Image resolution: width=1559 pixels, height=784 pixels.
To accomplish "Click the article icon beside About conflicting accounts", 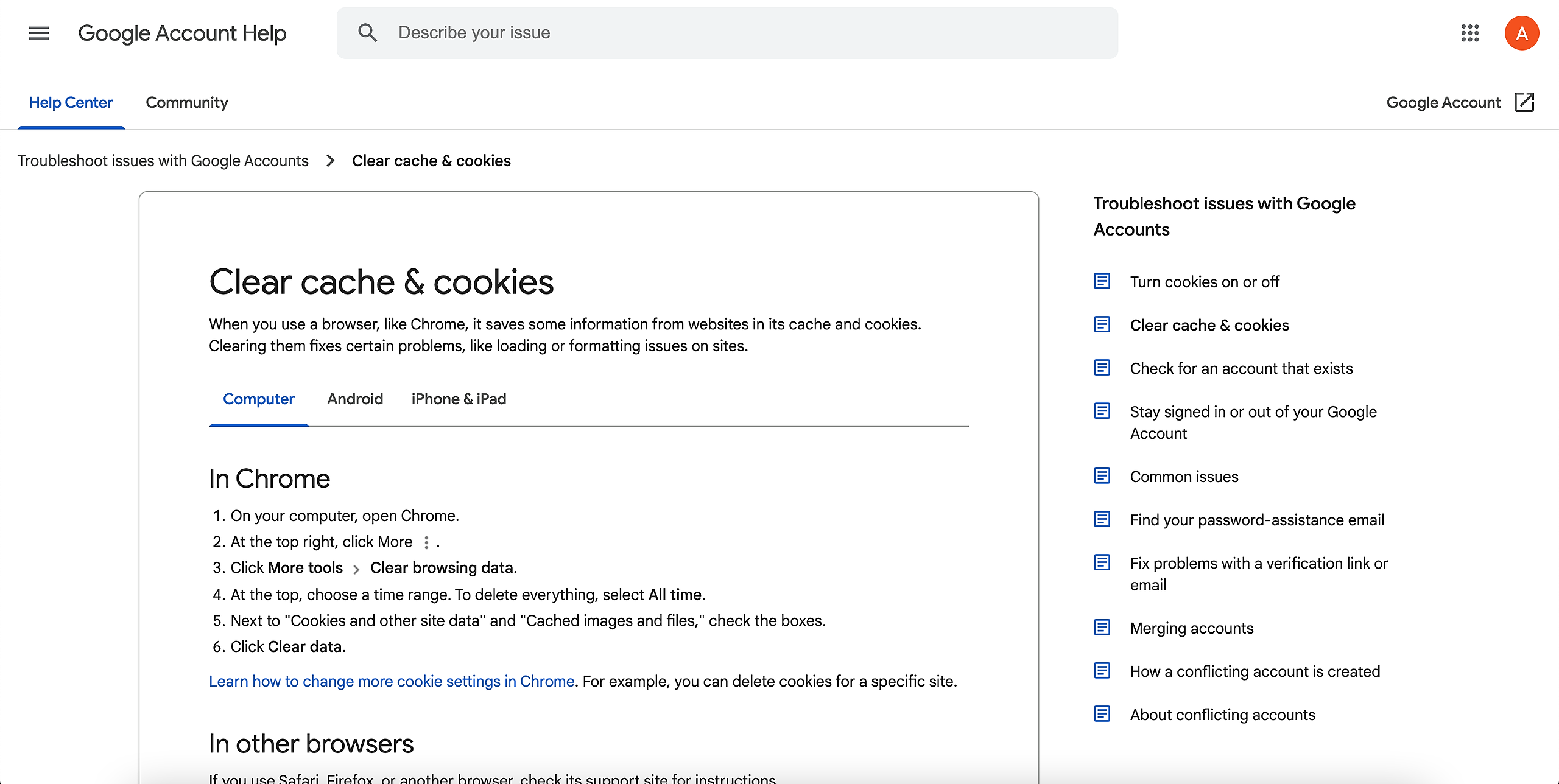I will [1102, 714].
